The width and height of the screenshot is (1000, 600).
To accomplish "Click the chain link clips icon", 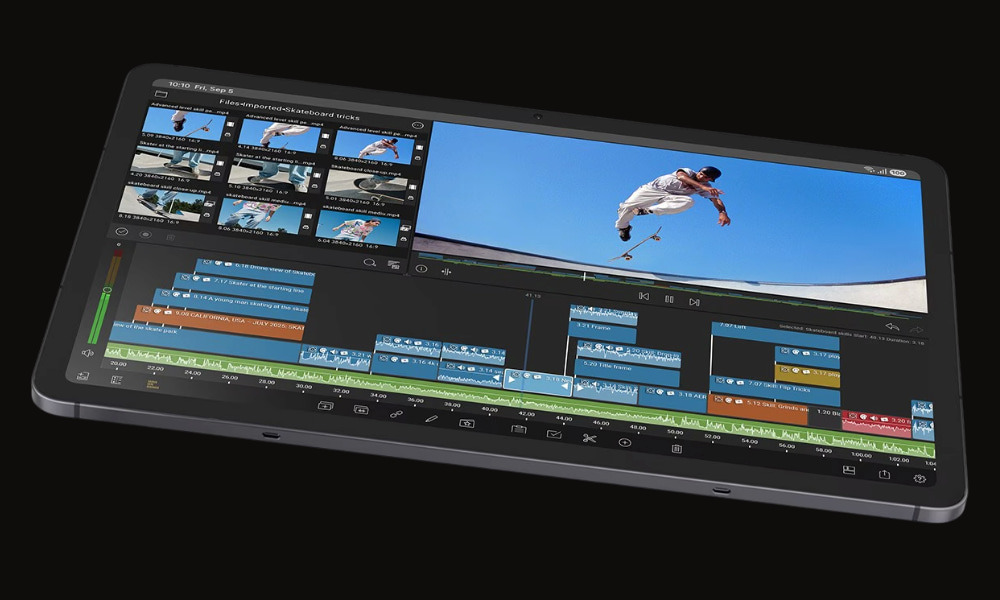I will click(396, 413).
